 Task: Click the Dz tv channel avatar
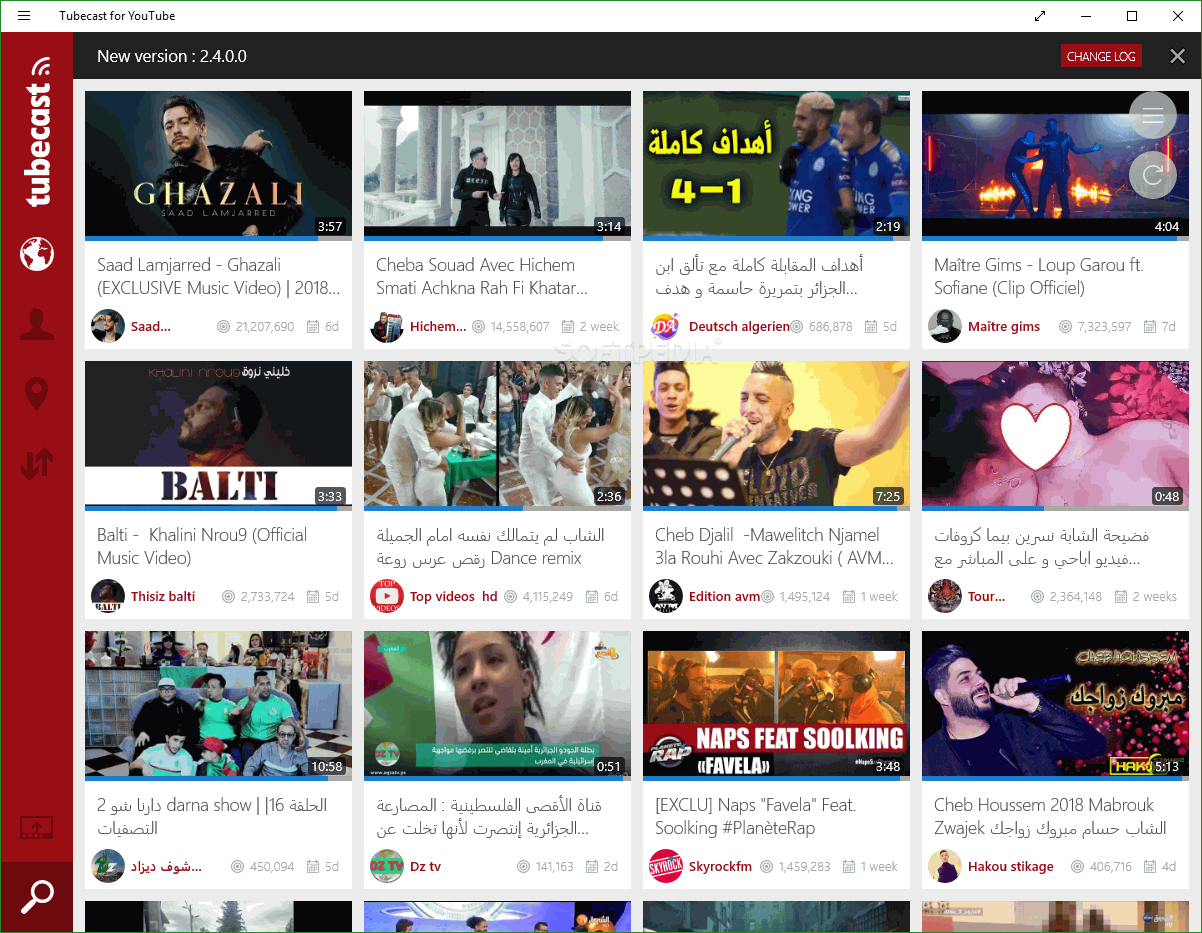tap(387, 866)
